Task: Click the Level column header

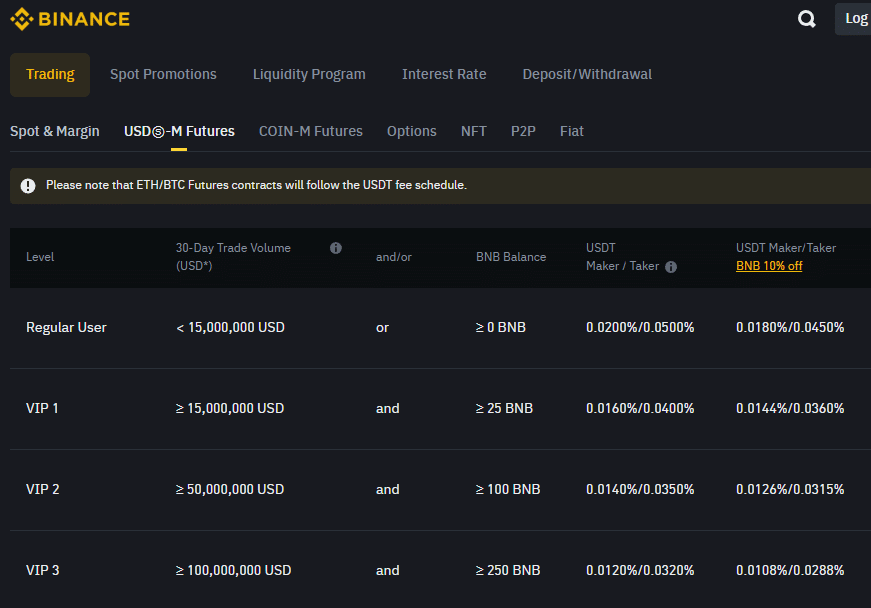Action: click(40, 257)
